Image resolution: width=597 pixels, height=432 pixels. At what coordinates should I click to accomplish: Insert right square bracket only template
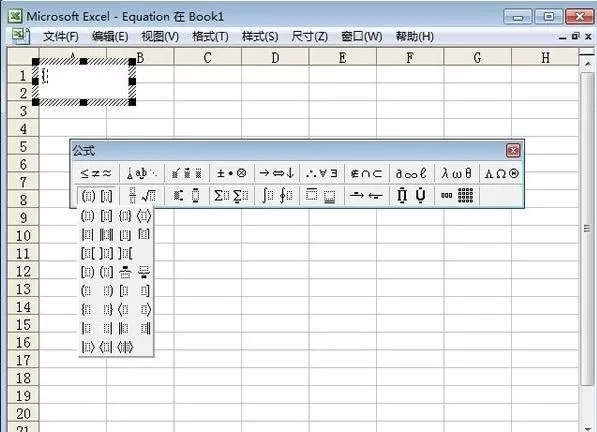145,291
